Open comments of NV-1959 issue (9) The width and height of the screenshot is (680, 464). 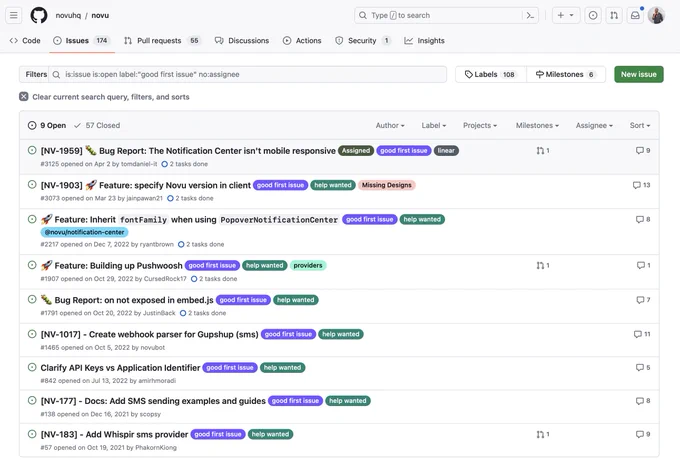pos(643,150)
